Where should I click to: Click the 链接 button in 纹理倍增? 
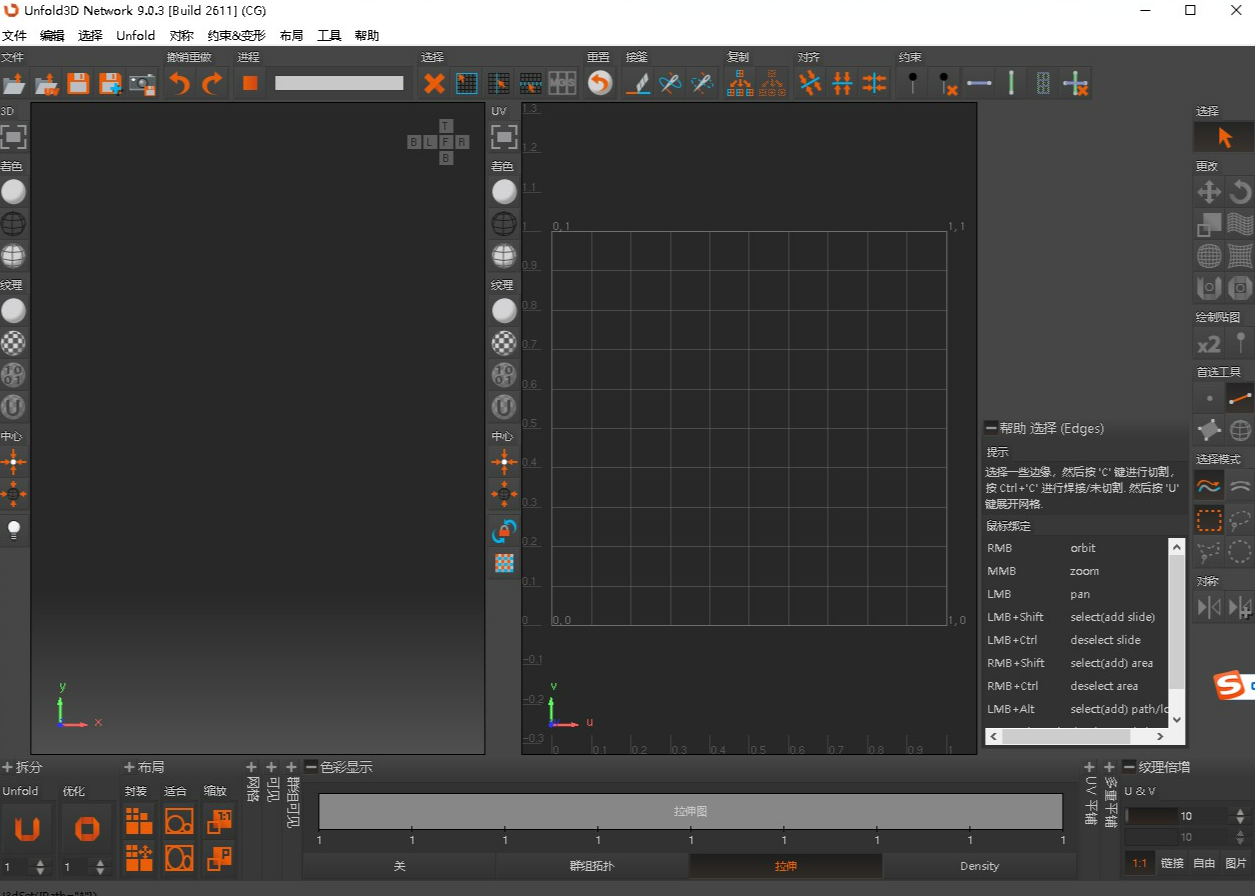click(x=1172, y=863)
